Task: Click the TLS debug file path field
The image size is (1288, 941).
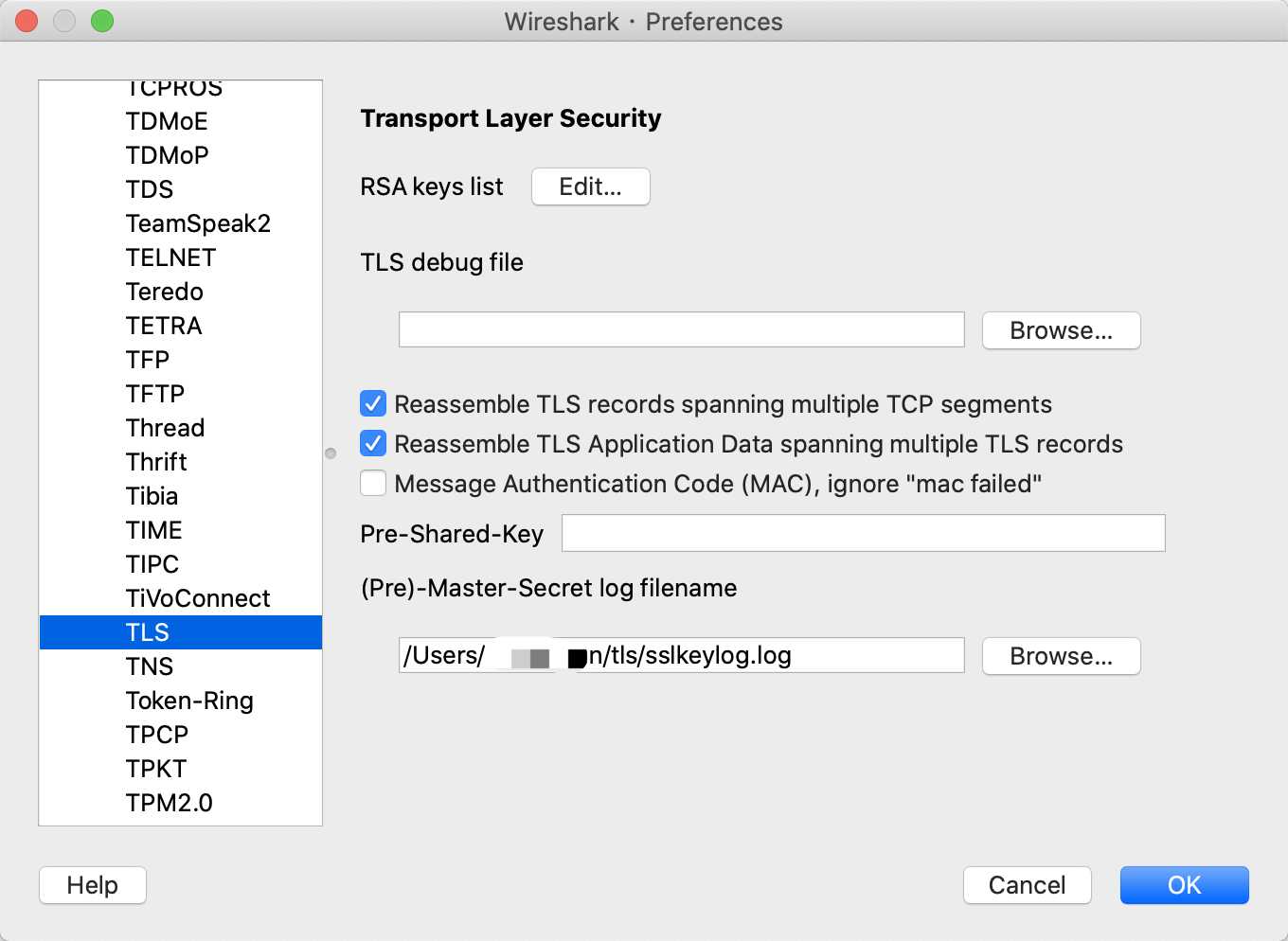Action: click(x=682, y=329)
